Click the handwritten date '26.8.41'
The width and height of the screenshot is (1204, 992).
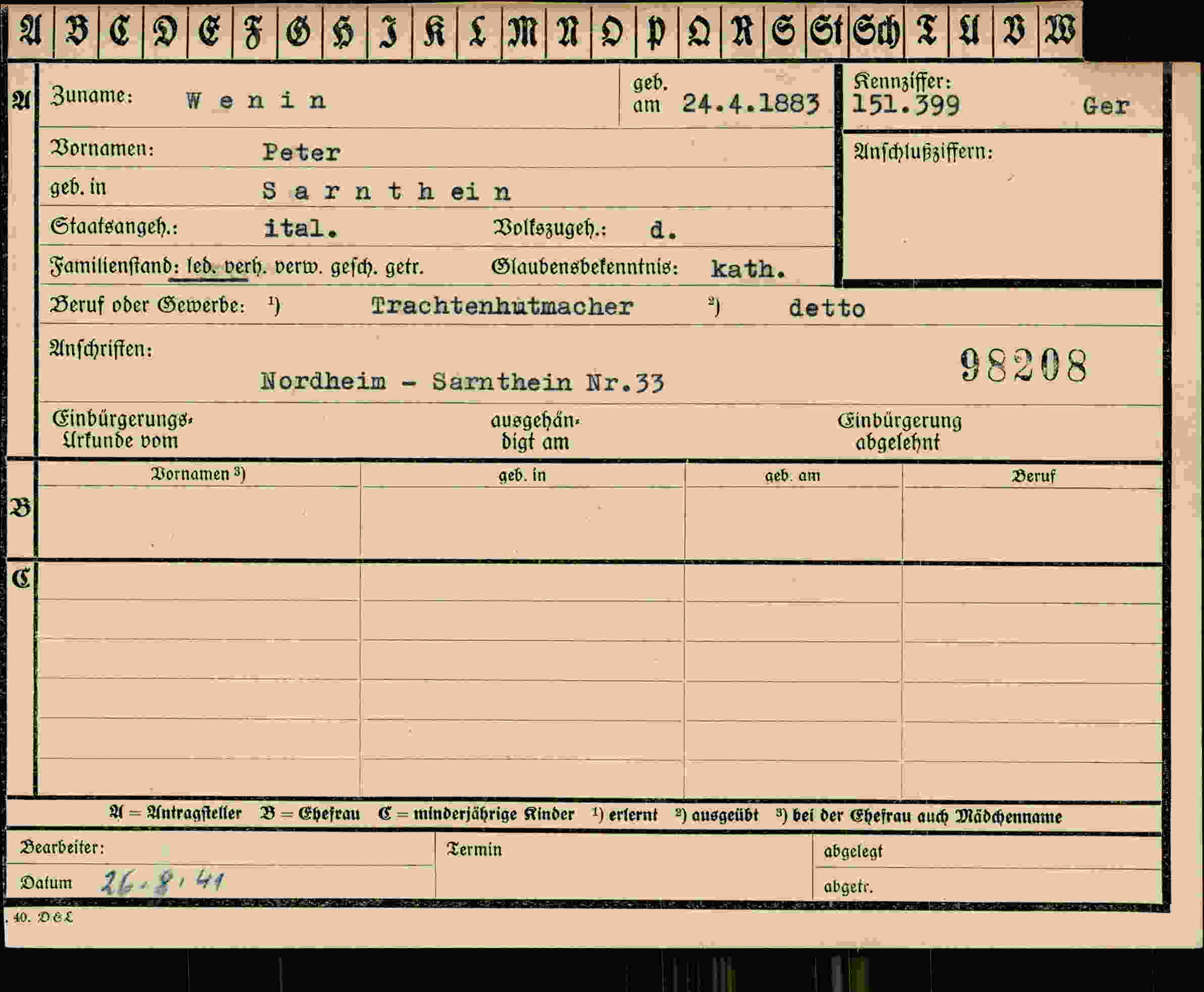point(162,882)
